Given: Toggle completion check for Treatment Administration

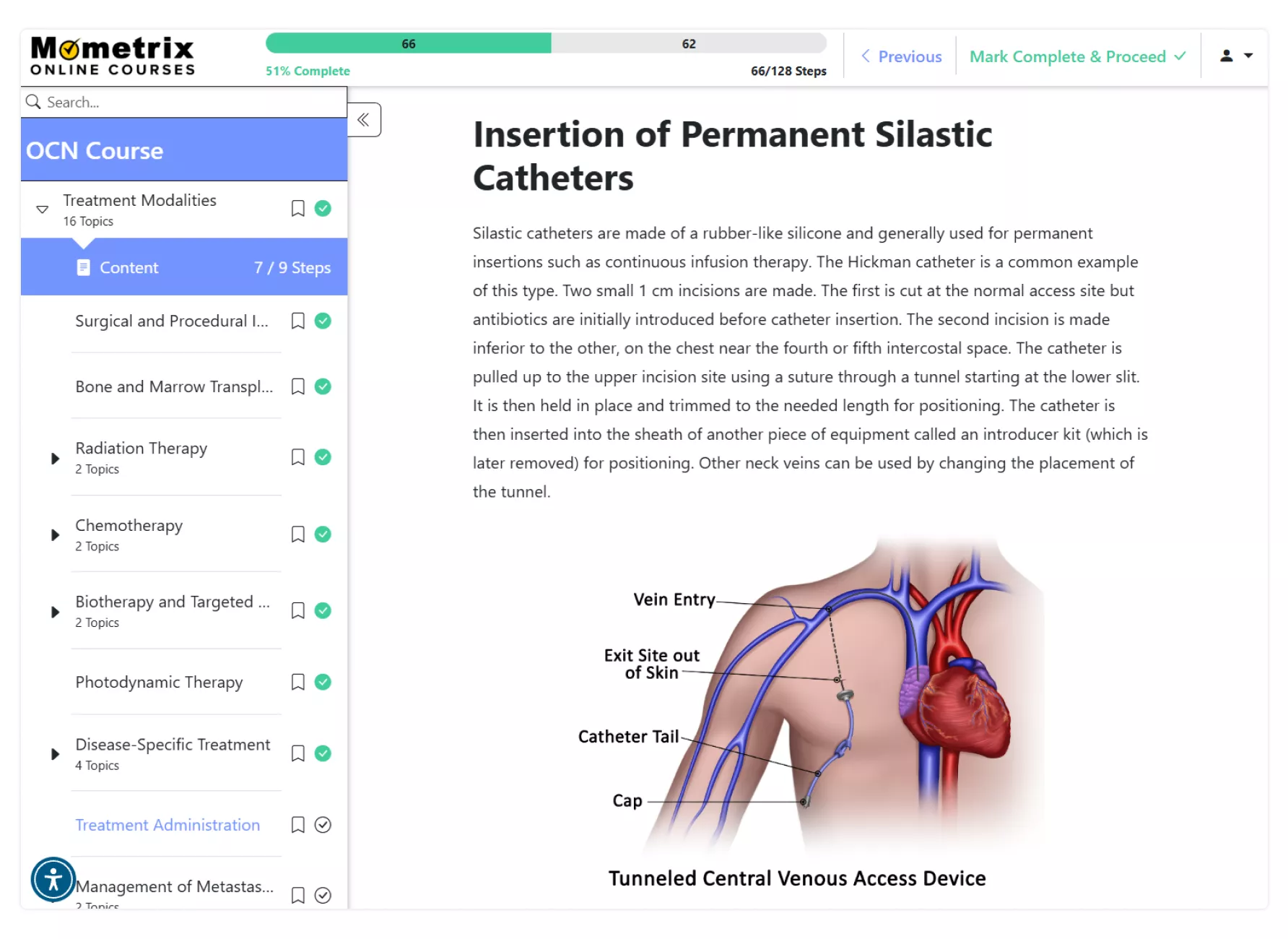Looking at the screenshot, I should pos(323,825).
